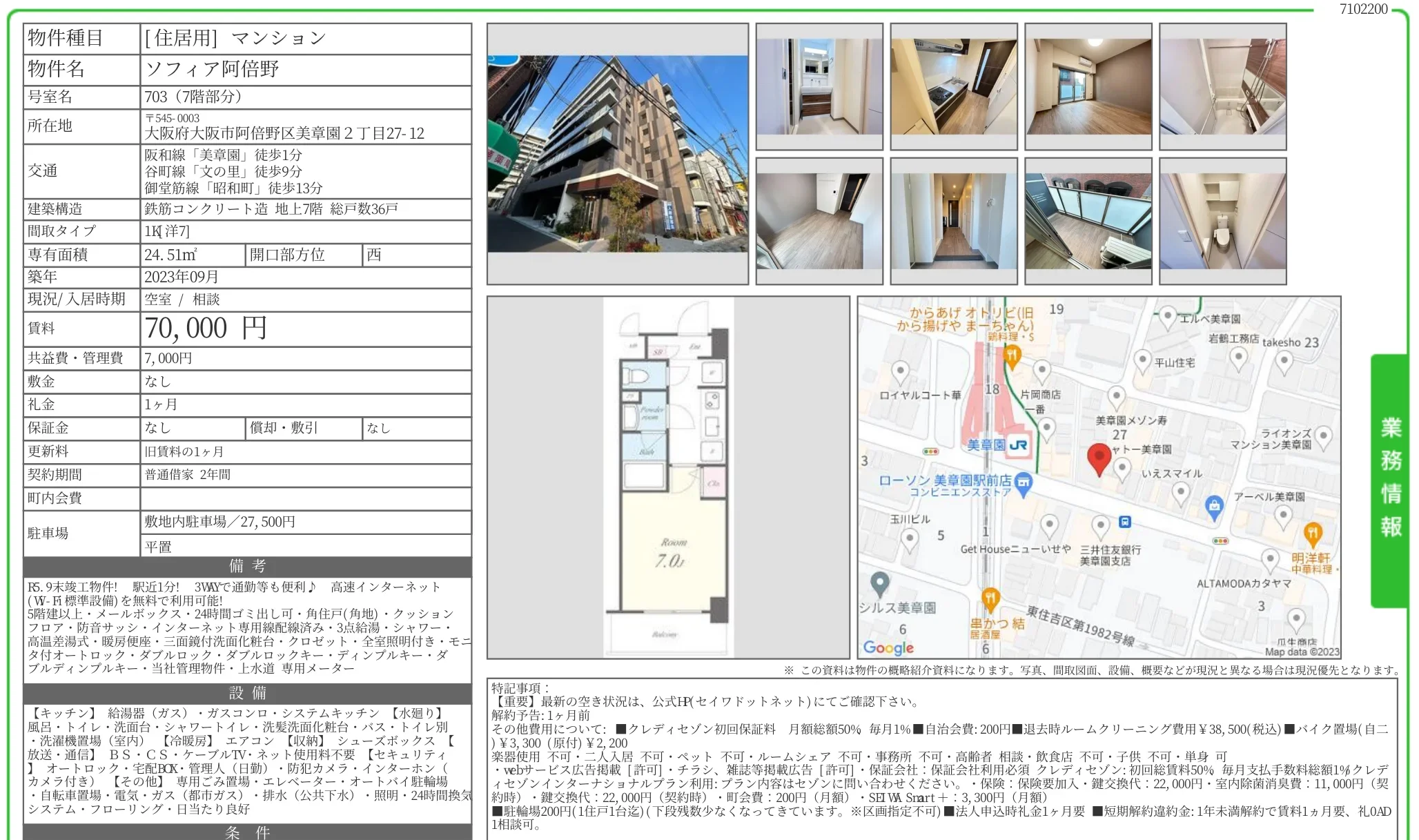This screenshot has height=840, width=1419.
Task: Click the 備考 section header
Action: click(247, 567)
